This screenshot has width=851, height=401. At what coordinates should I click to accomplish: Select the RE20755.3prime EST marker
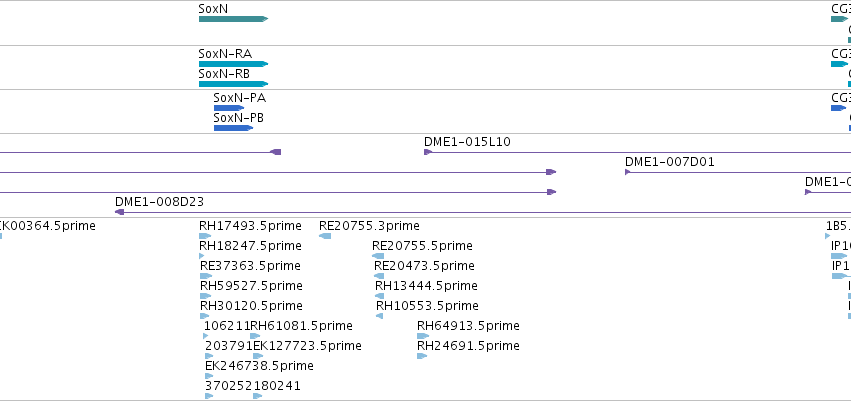(x=325, y=236)
